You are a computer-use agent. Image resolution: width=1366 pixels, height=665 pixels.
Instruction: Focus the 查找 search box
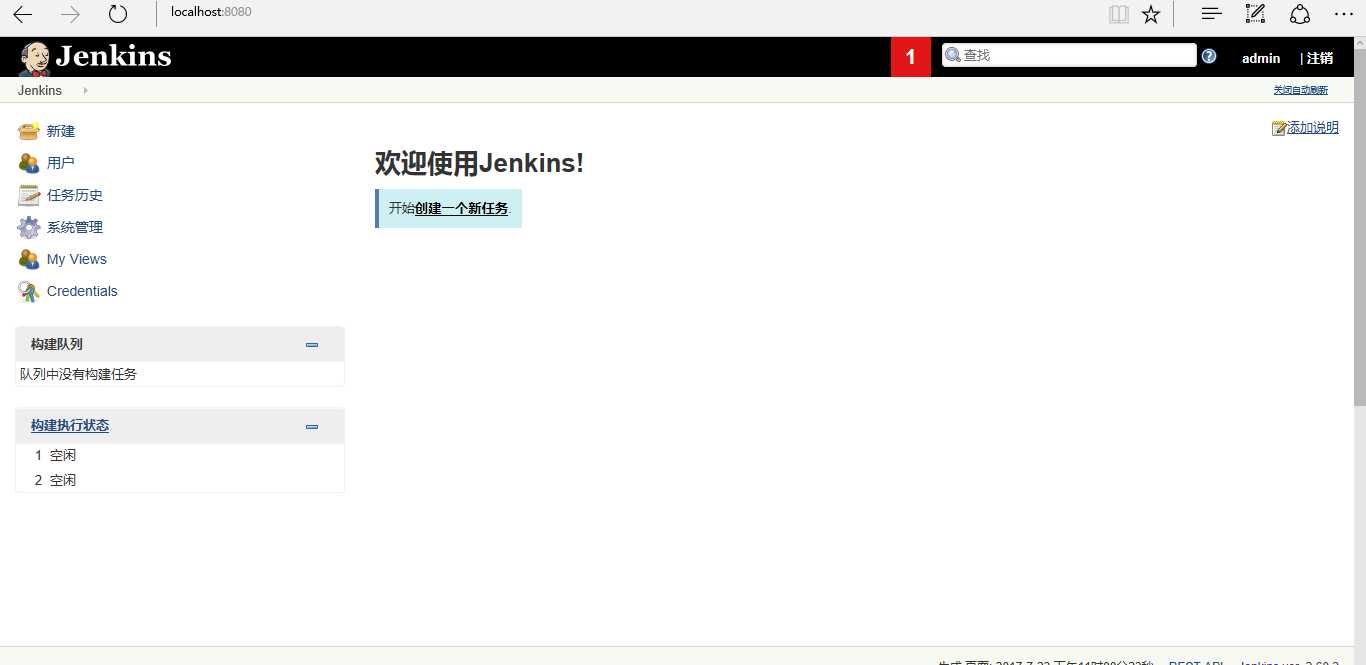(x=1069, y=55)
